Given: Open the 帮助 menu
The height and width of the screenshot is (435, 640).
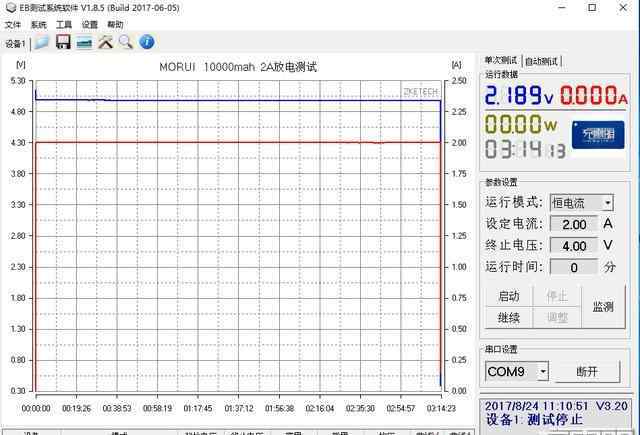Looking at the screenshot, I should (116, 25).
